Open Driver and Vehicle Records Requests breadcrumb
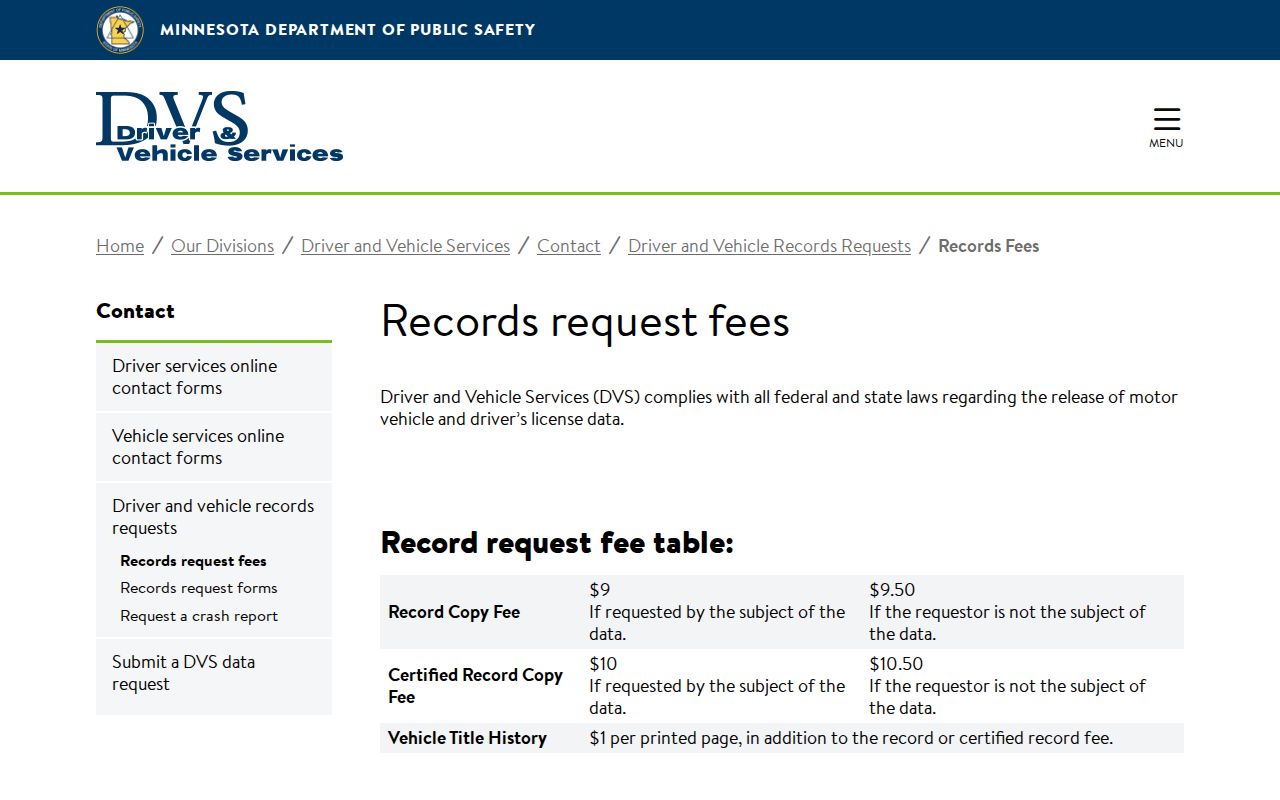1280x800 pixels. (x=769, y=246)
